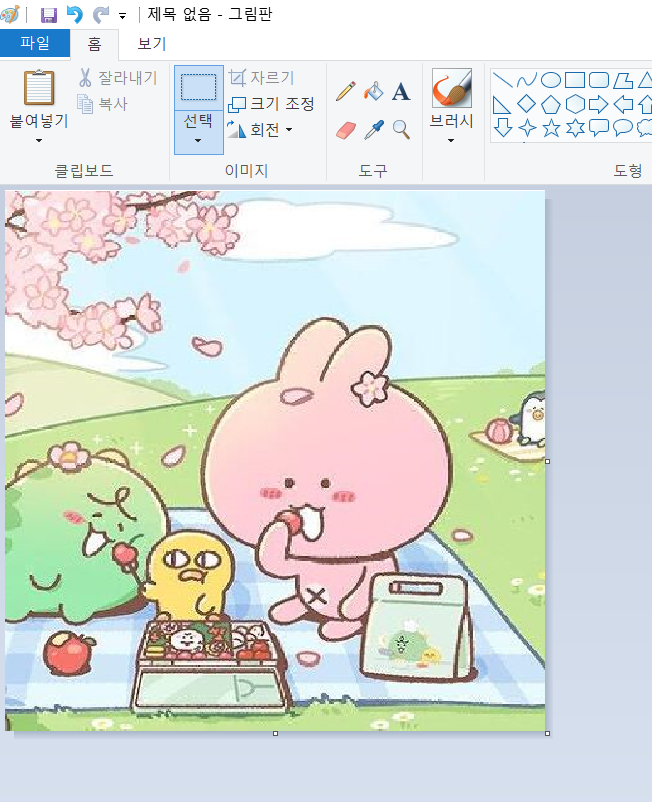This screenshot has height=802, width=652.
Task: Choose the Curve shape
Action: pos(527,80)
